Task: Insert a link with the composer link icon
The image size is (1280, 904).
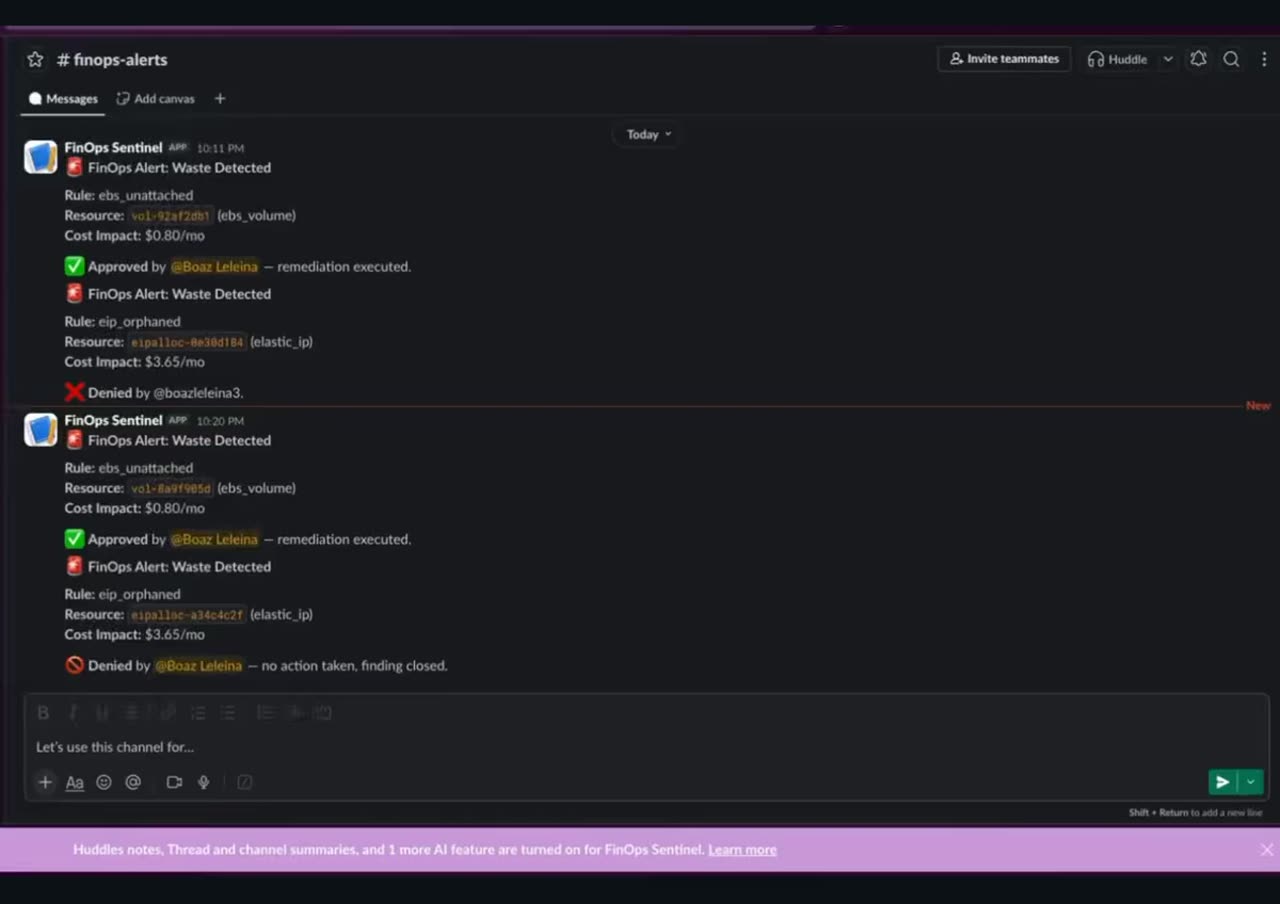Action: point(168,713)
